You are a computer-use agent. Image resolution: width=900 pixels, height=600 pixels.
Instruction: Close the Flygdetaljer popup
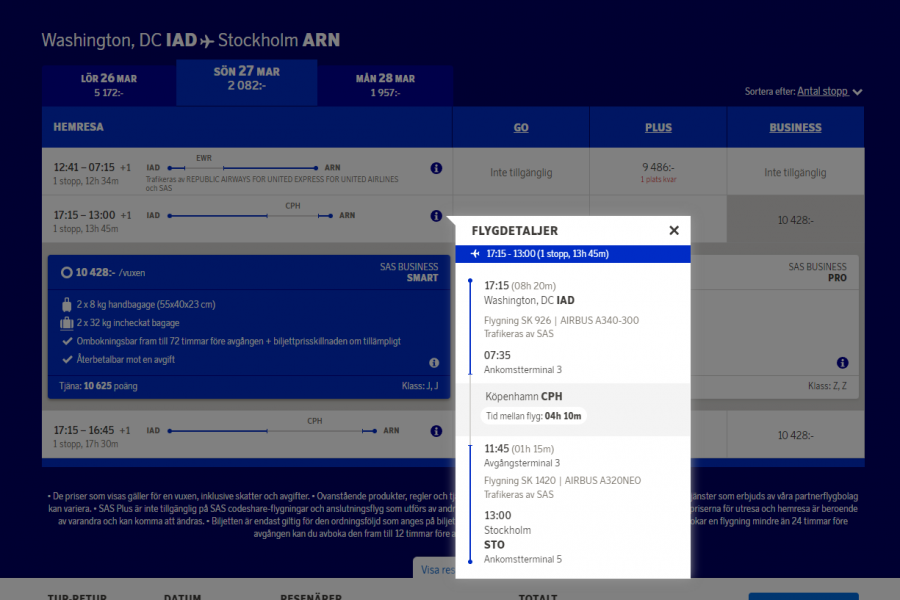point(674,231)
